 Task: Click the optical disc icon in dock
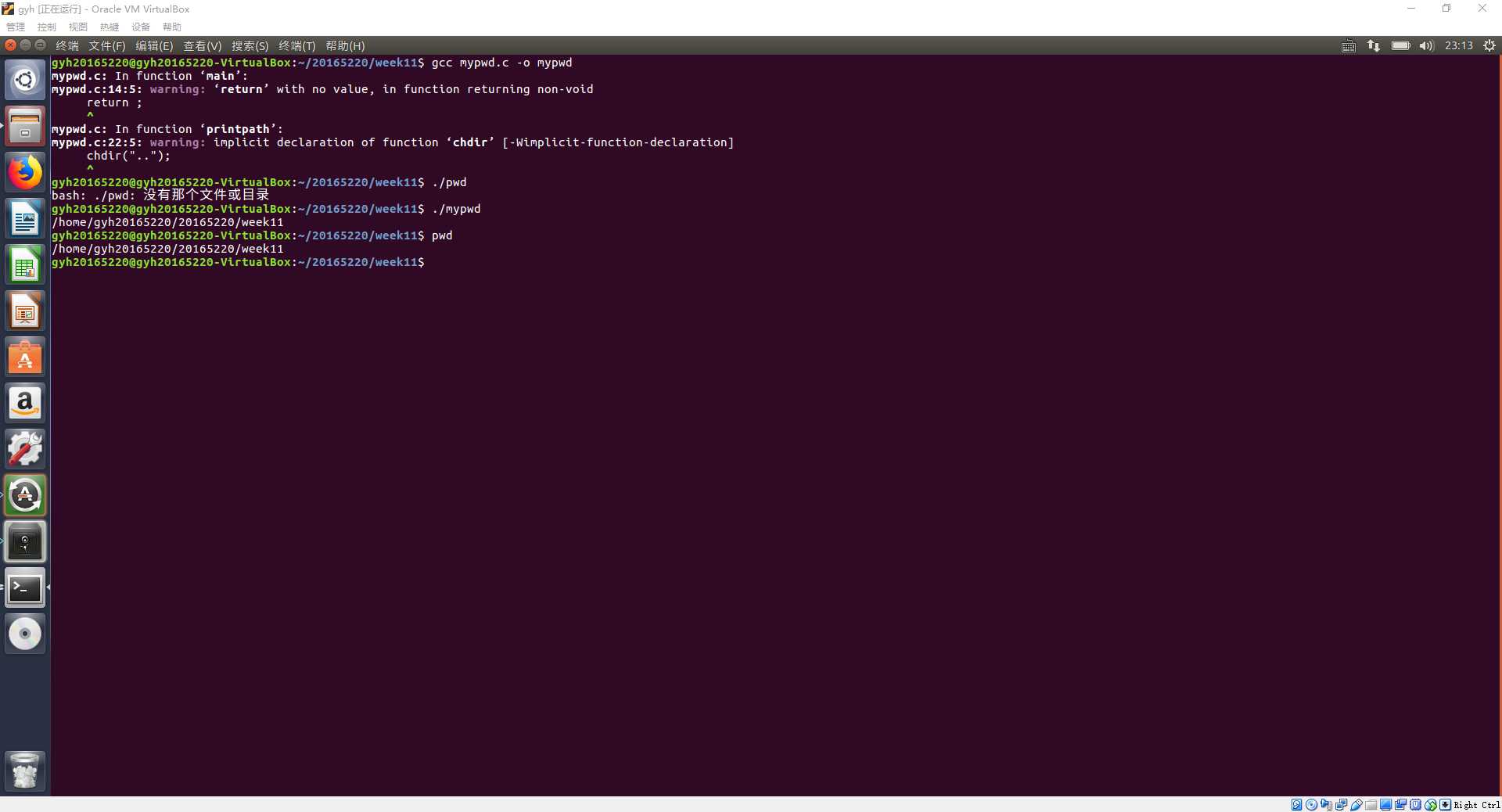pos(25,634)
